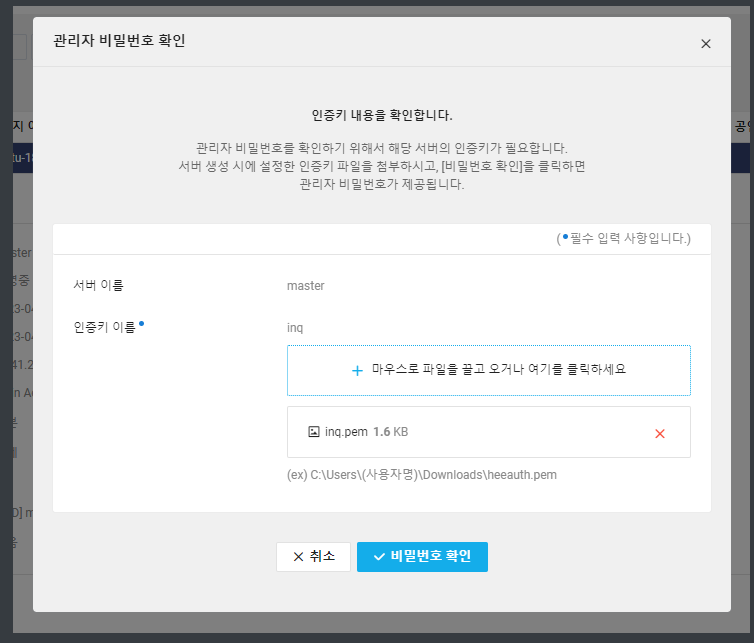Click the 취소 button
This screenshot has width=754, height=643.
(313, 556)
